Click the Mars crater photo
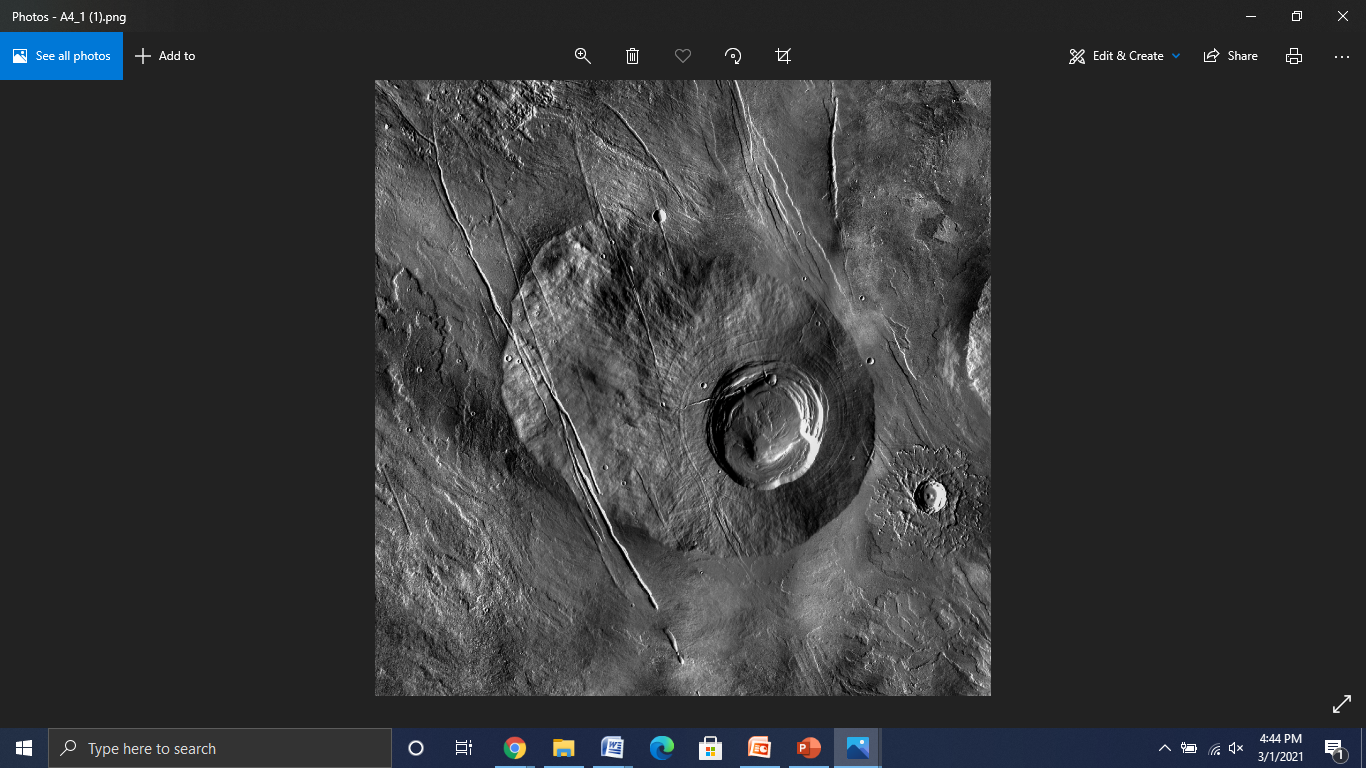This screenshot has width=1366, height=768. point(683,388)
